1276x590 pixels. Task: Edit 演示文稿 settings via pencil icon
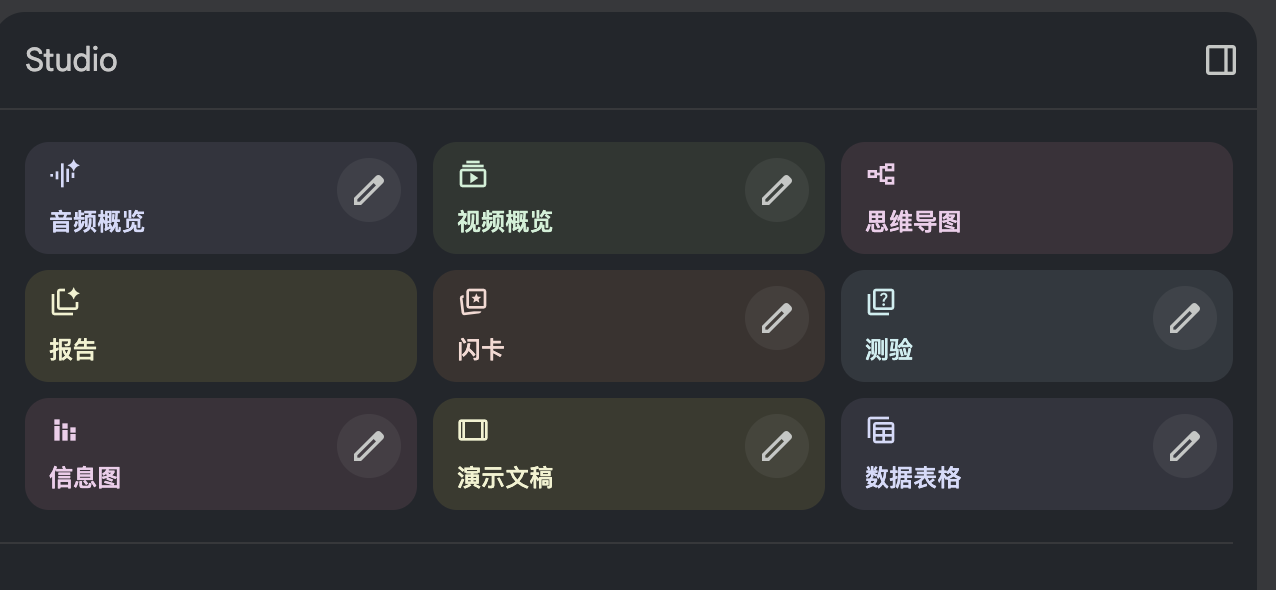click(x=777, y=446)
